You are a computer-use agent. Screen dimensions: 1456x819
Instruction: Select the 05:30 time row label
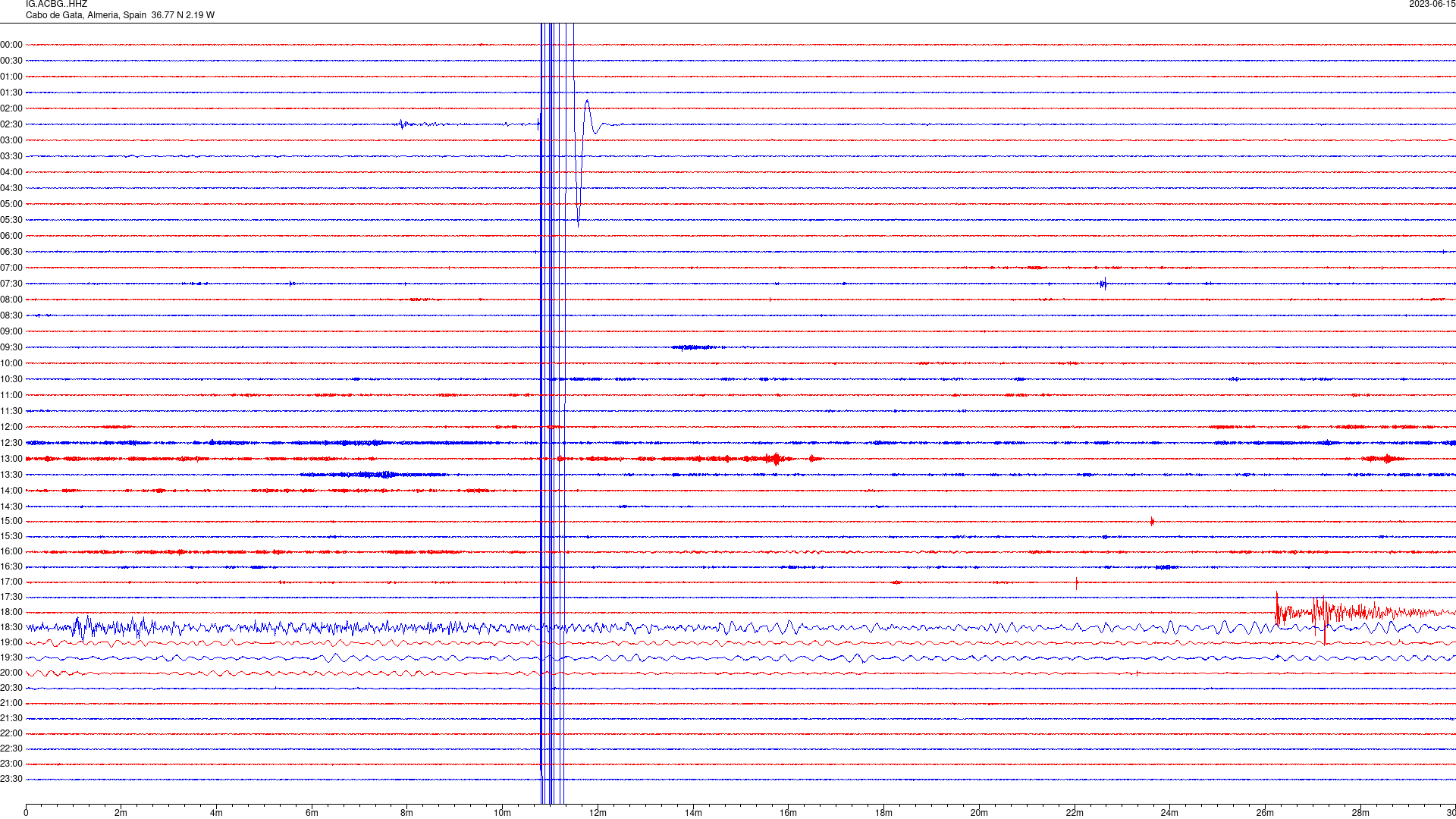click(x=11, y=220)
